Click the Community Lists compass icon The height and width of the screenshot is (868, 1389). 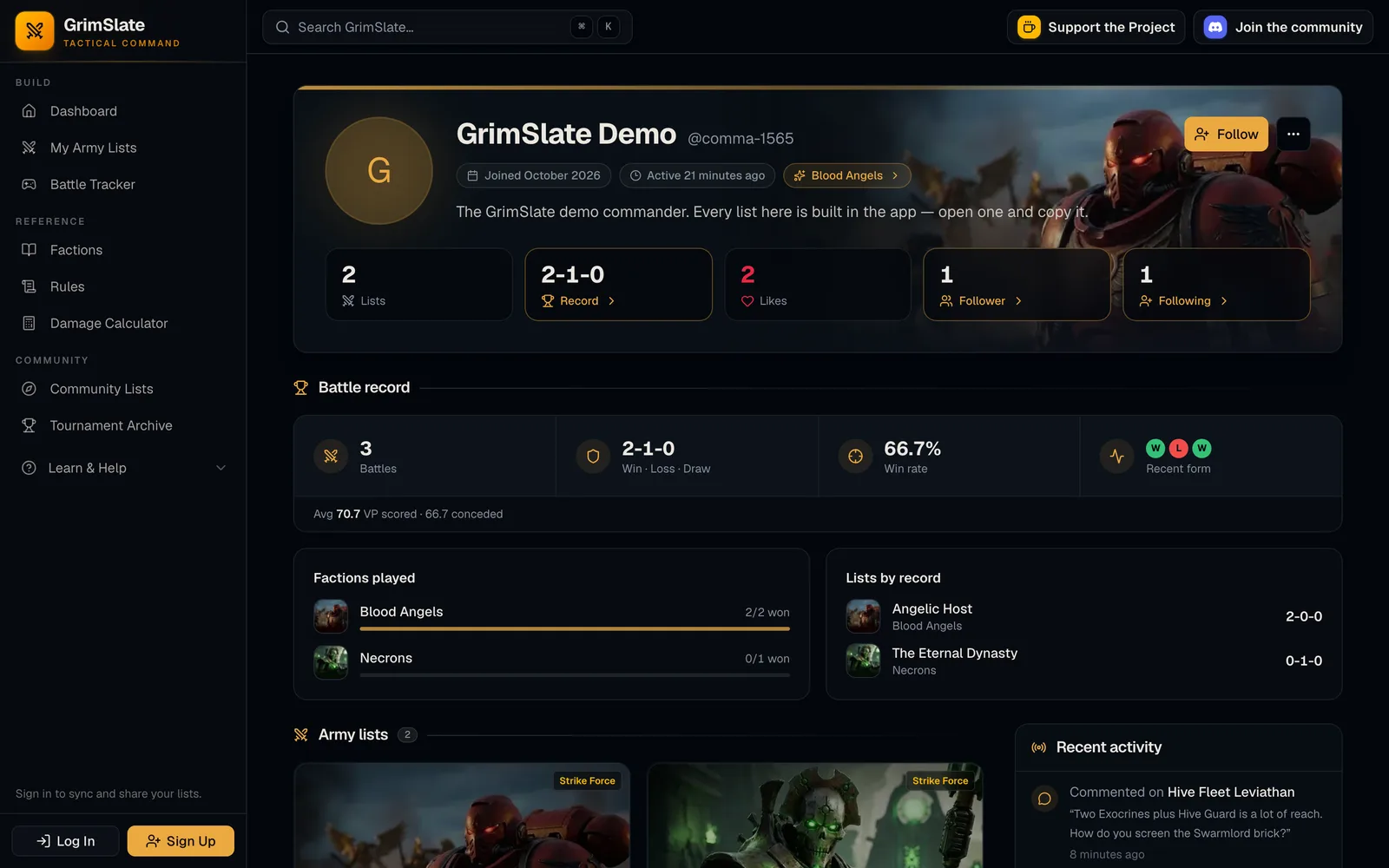coord(29,389)
